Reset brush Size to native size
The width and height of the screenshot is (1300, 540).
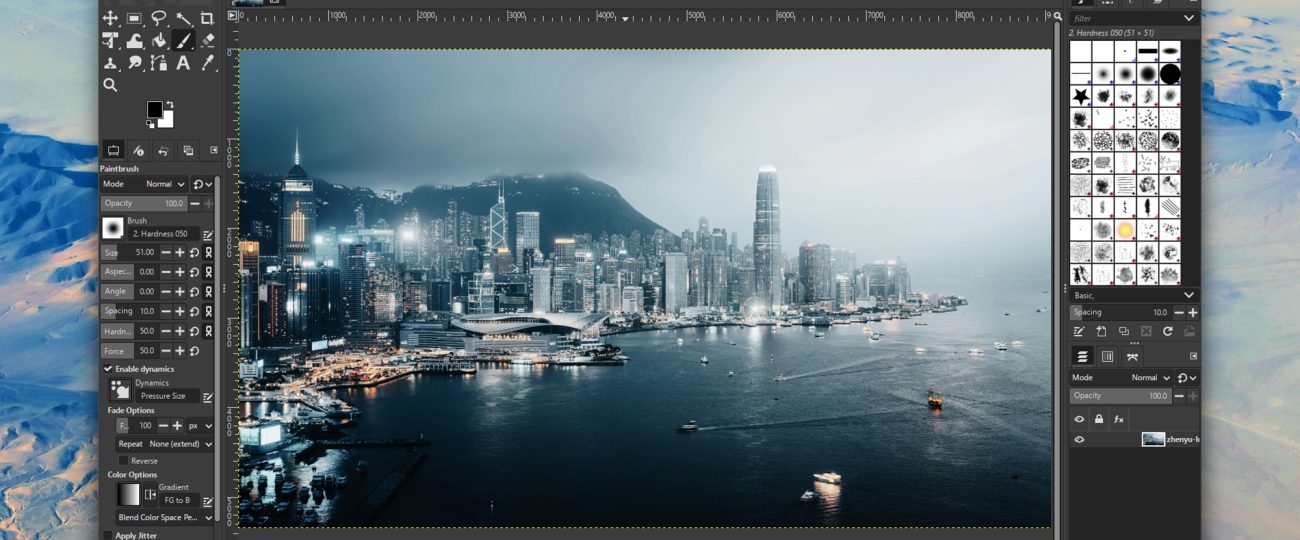[x=194, y=253]
